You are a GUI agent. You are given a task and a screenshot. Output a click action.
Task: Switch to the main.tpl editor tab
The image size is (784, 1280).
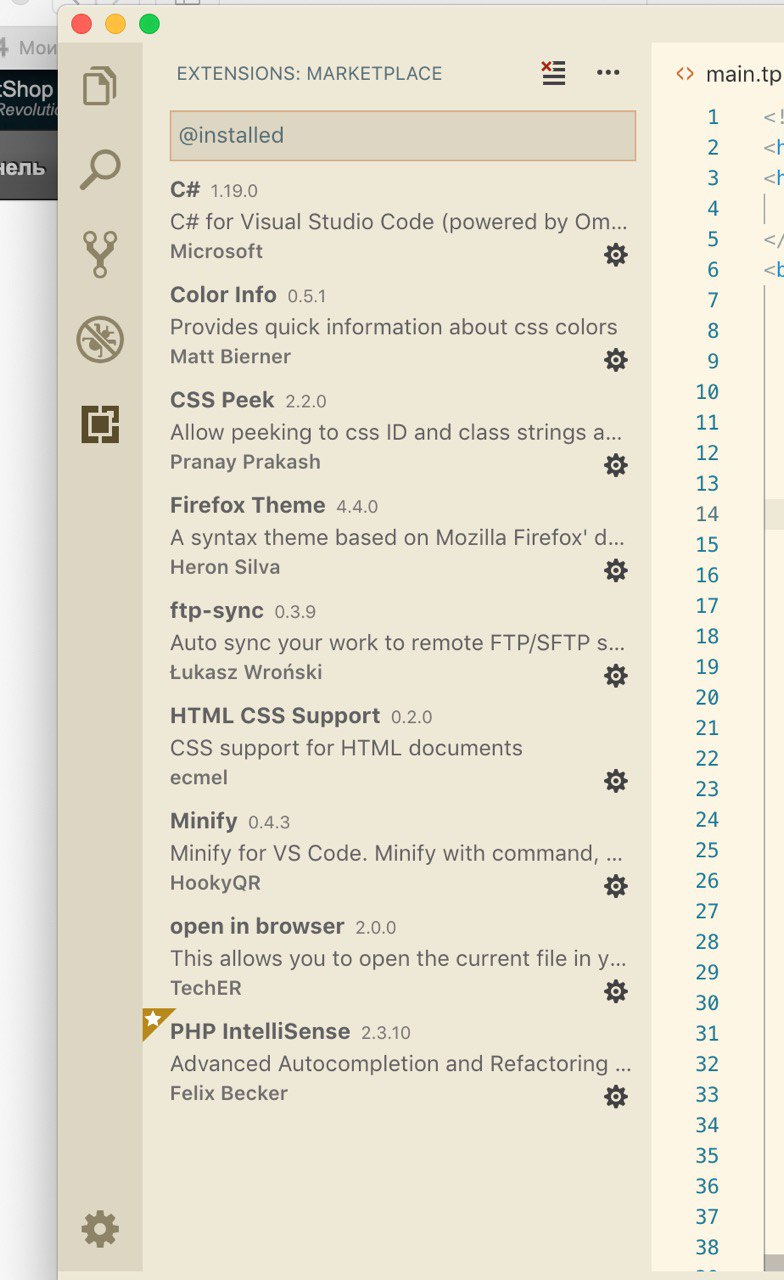[728, 74]
